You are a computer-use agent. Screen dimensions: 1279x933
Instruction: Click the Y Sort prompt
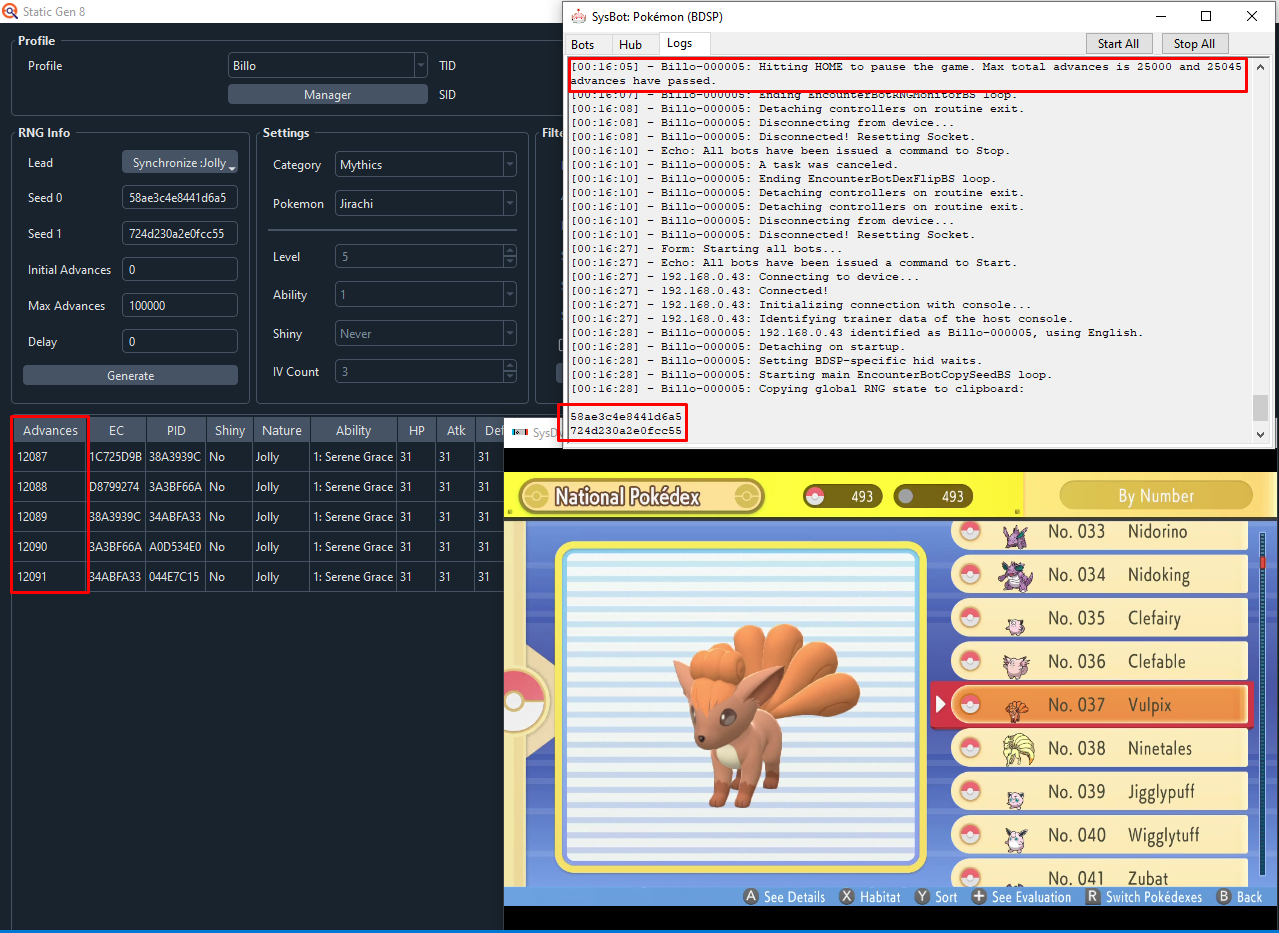pos(936,897)
